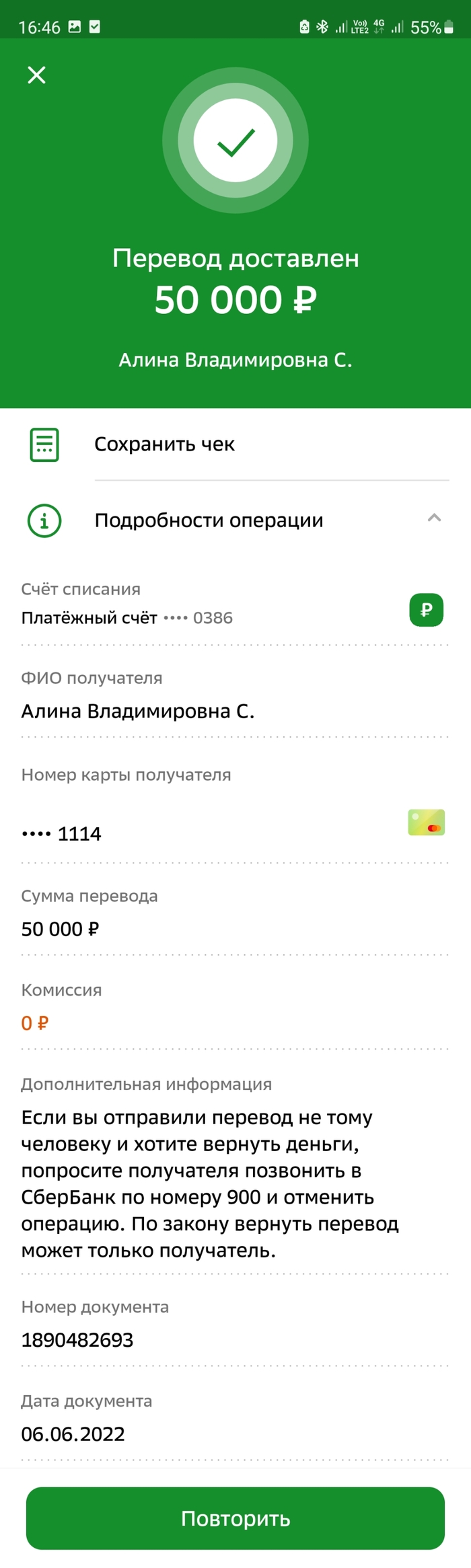Tap the info icon beside Подробности операции
Screen dimensions: 471x1568
click(44, 520)
